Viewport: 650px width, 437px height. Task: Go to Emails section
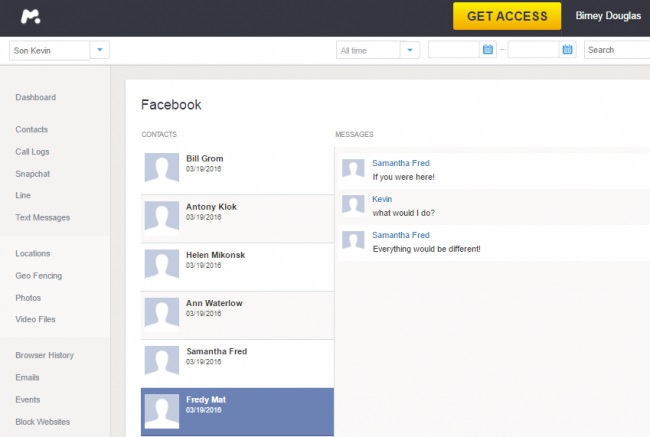tap(27, 377)
